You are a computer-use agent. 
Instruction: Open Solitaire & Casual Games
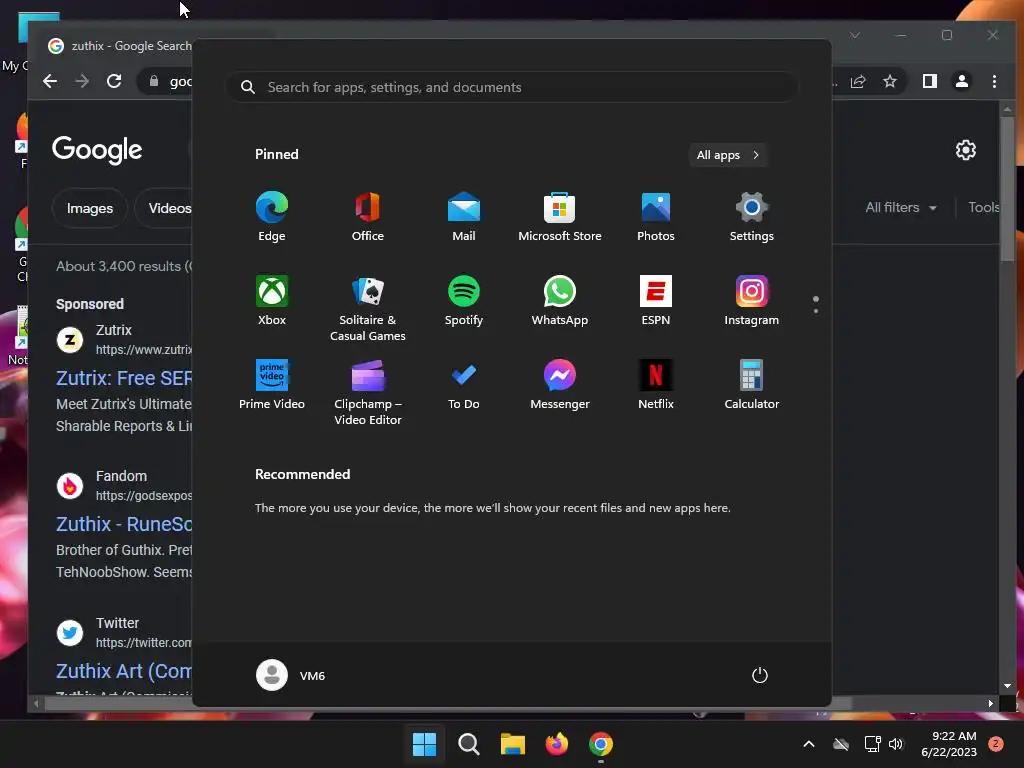click(368, 308)
